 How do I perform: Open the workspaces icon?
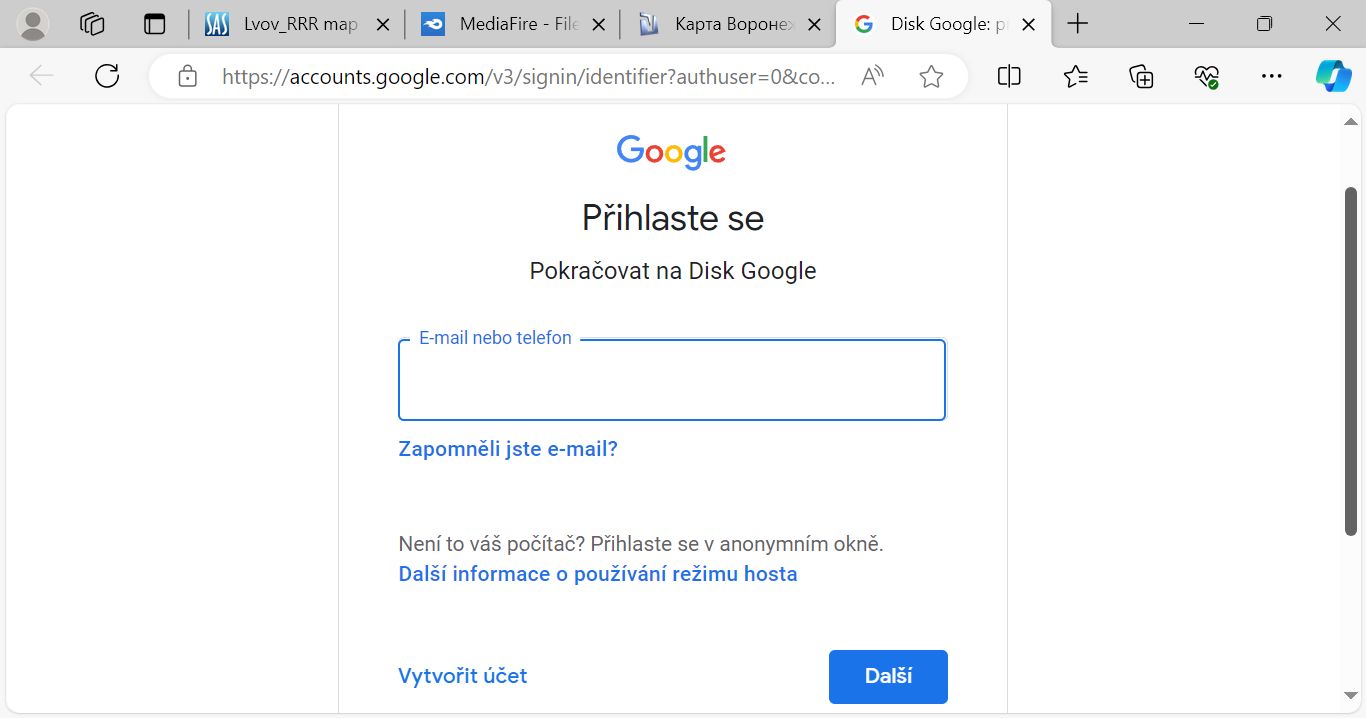(92, 24)
